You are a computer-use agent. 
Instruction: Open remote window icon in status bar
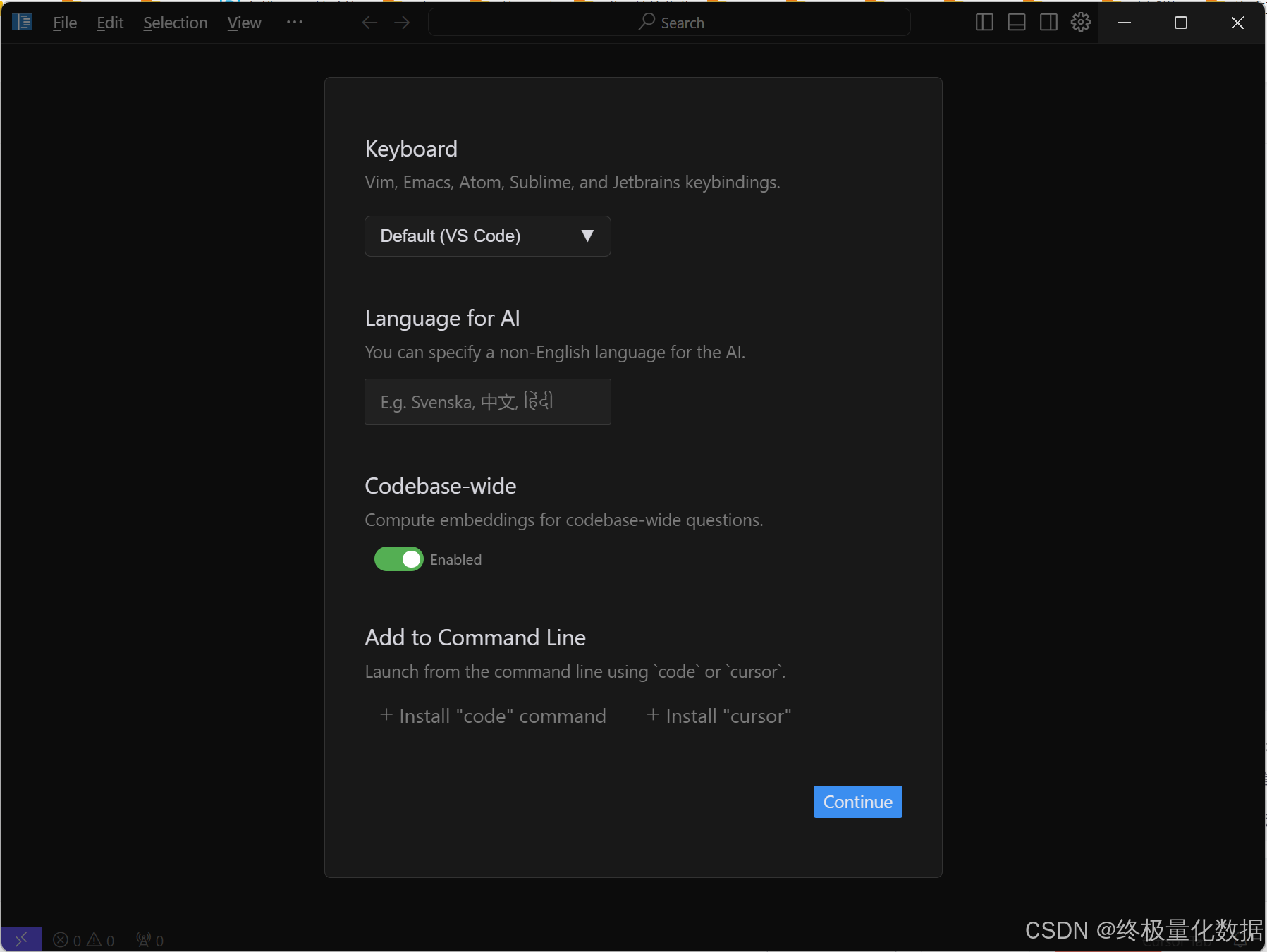pos(21,939)
